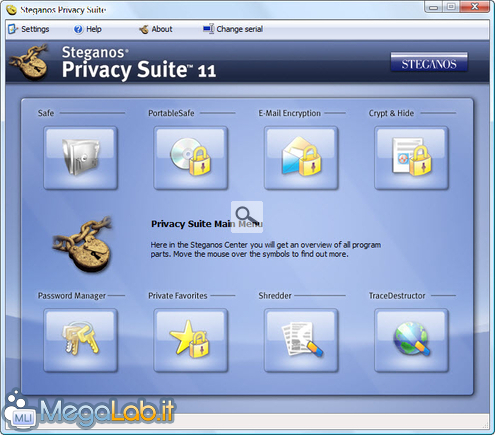
Task: Select Change serial menu item
Action: coord(240,29)
